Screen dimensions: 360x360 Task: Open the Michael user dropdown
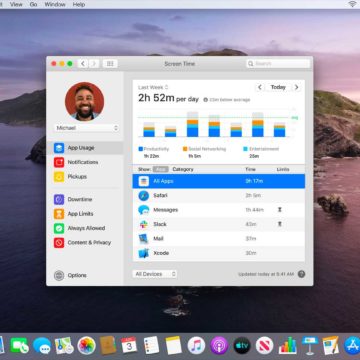pos(87,128)
